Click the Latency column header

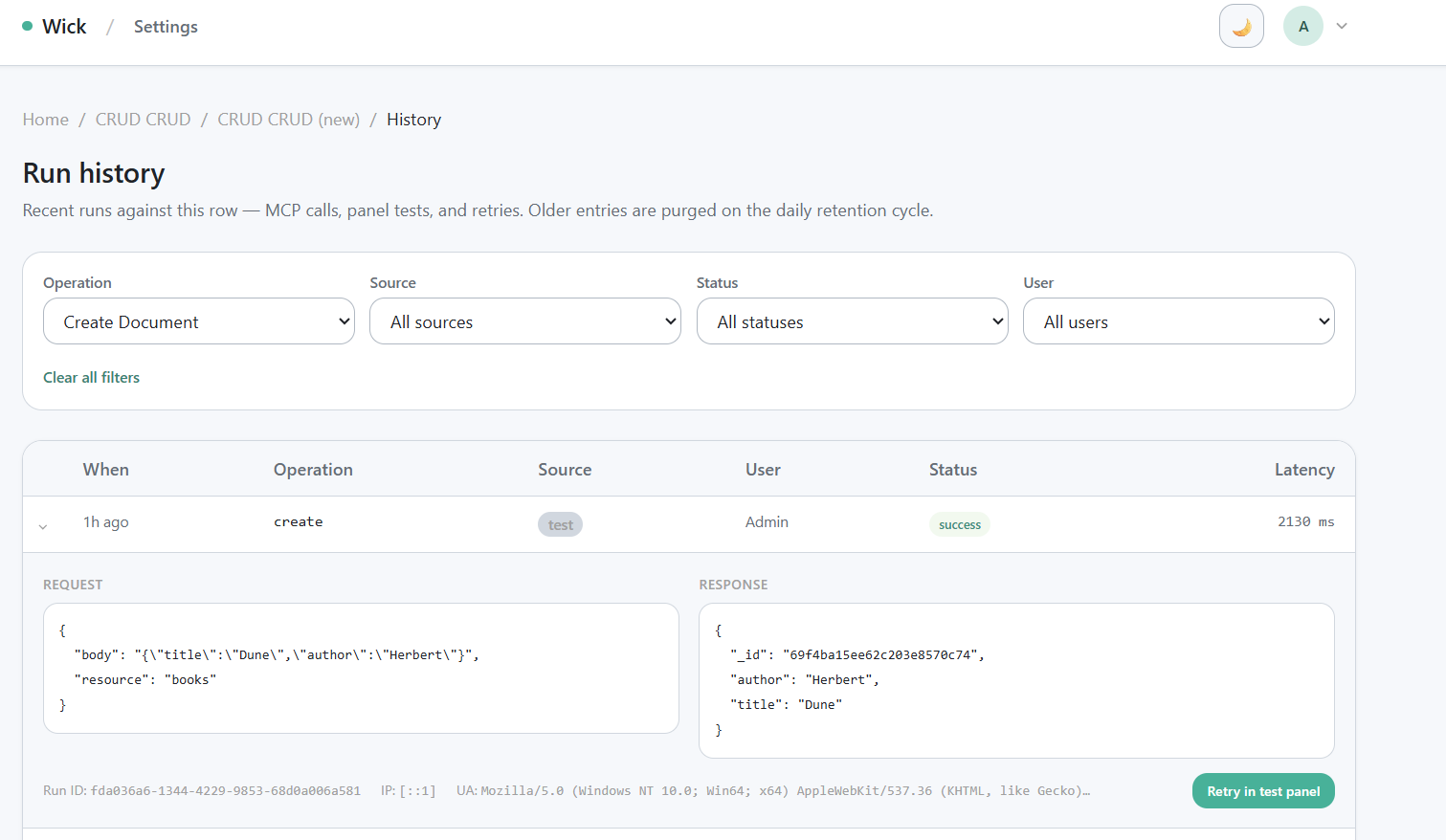[x=1304, y=470]
